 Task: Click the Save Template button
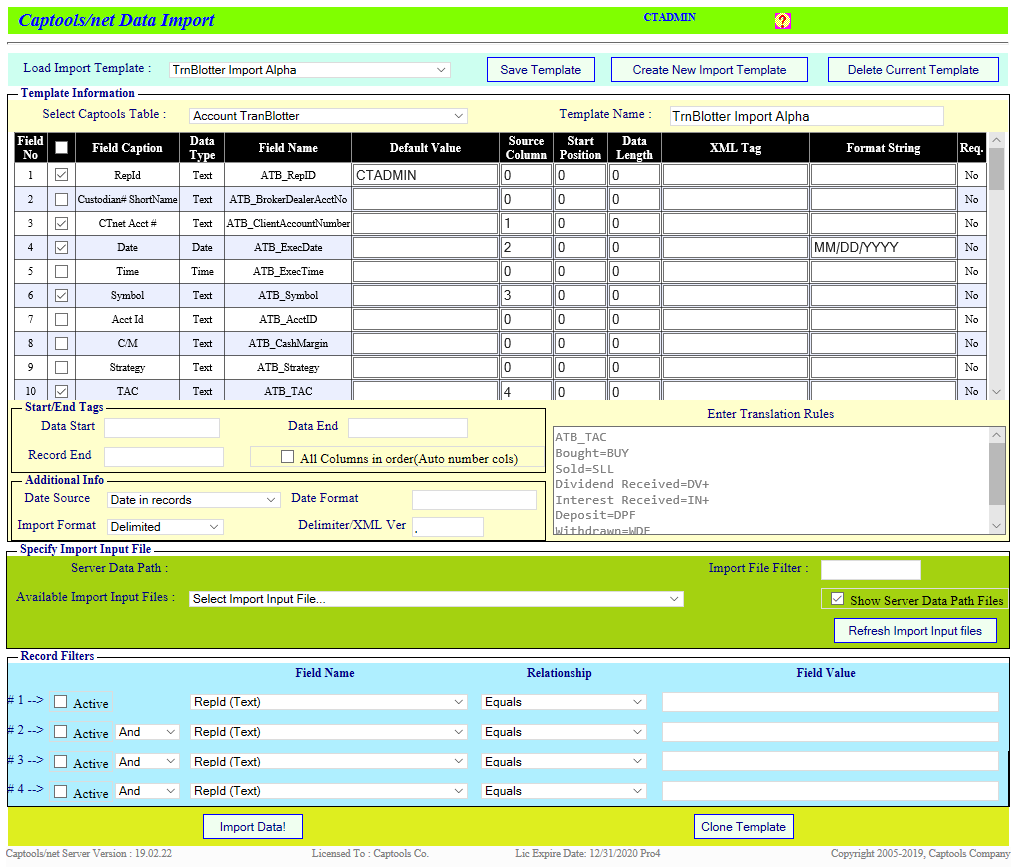(541, 69)
